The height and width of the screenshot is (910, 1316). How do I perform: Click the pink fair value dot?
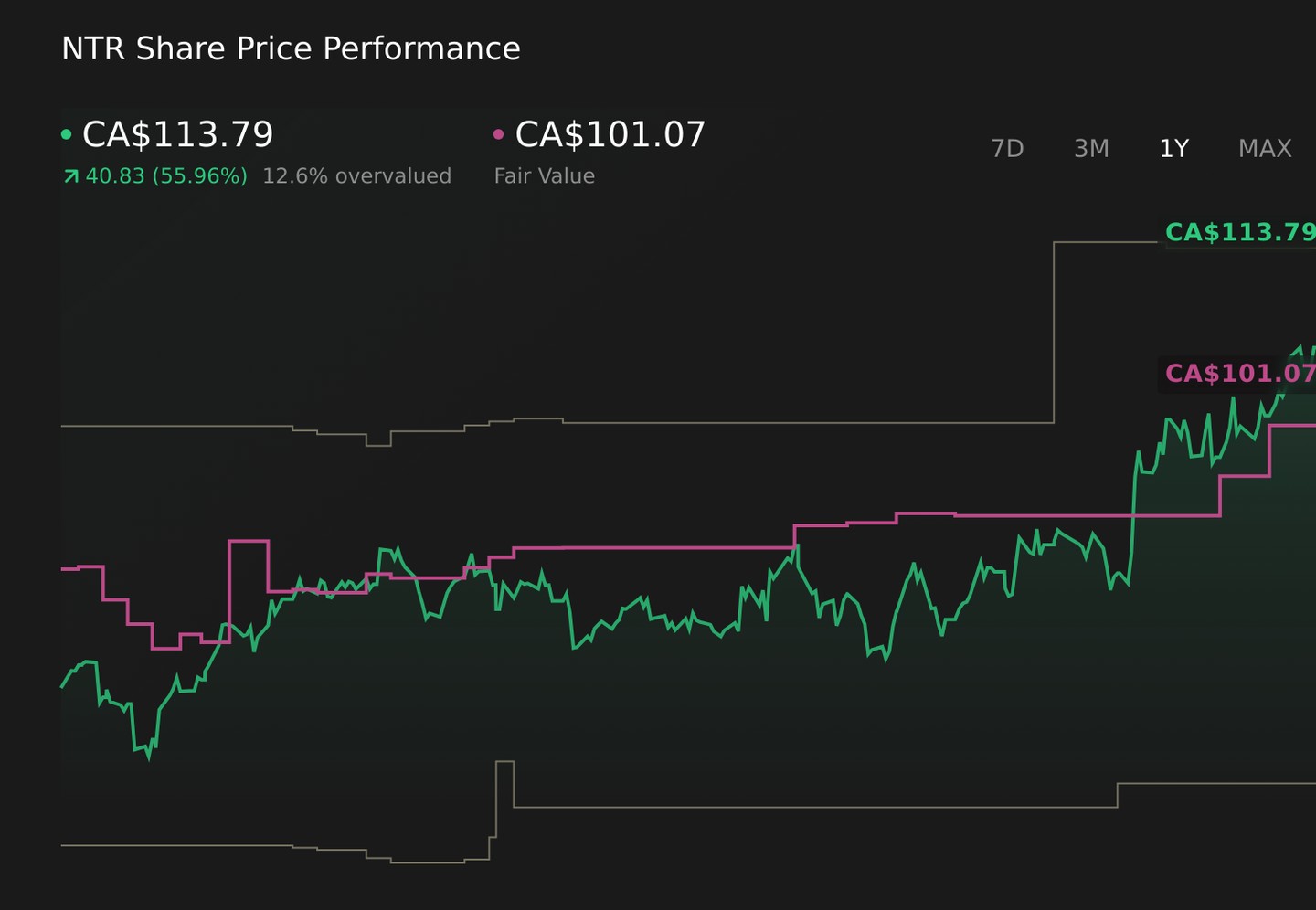[x=498, y=134]
